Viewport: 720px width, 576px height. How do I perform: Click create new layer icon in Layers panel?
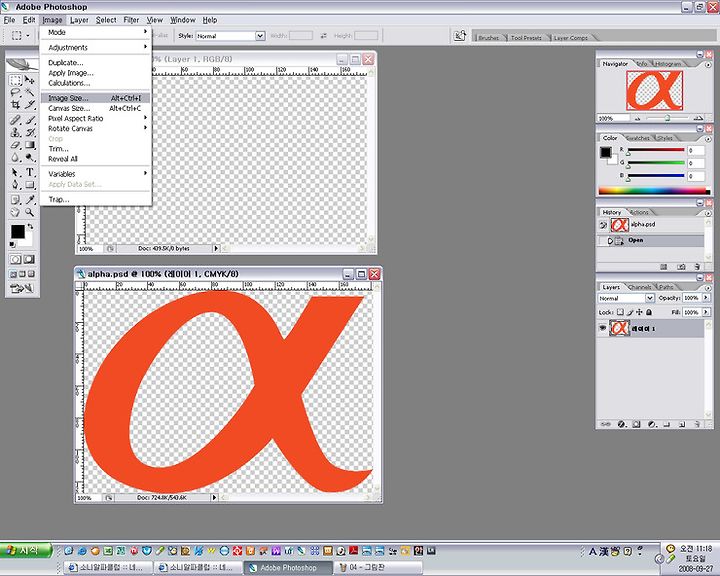click(682, 424)
